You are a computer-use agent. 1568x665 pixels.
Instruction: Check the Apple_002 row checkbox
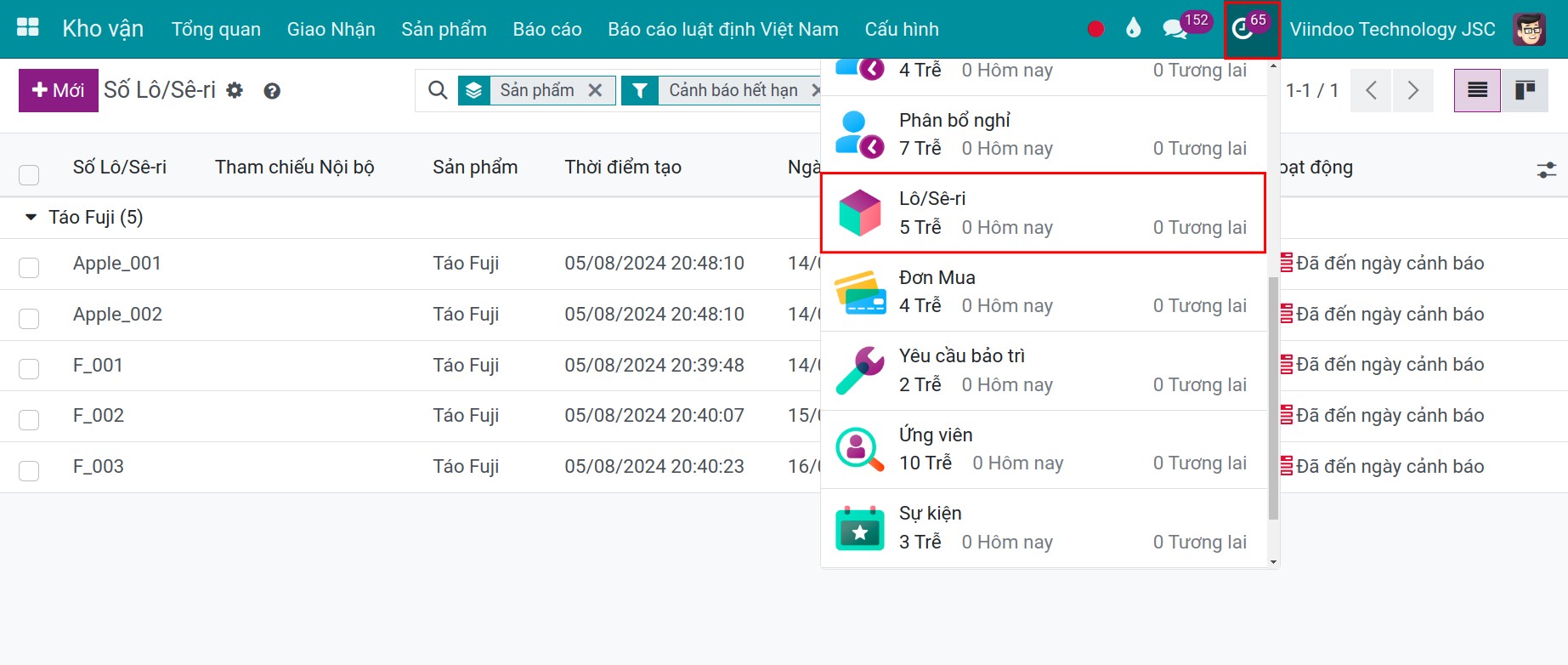click(29, 318)
